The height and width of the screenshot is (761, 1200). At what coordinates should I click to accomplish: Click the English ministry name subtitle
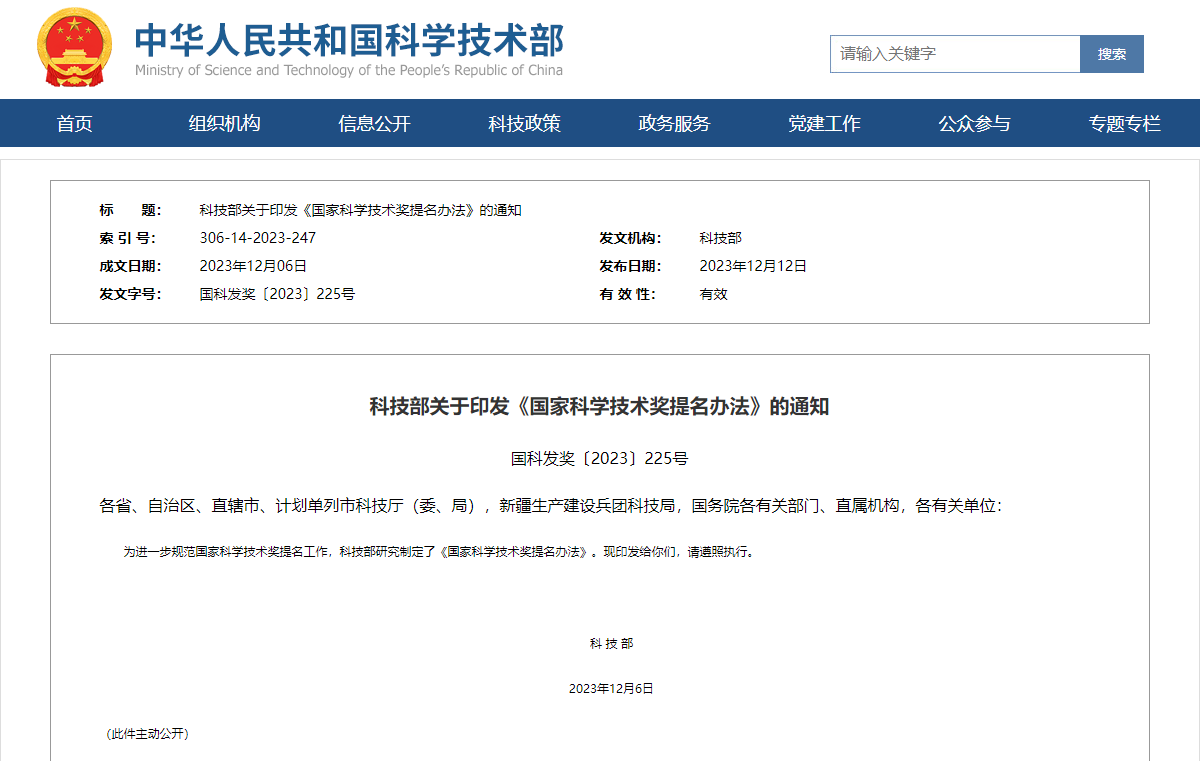click(349, 70)
